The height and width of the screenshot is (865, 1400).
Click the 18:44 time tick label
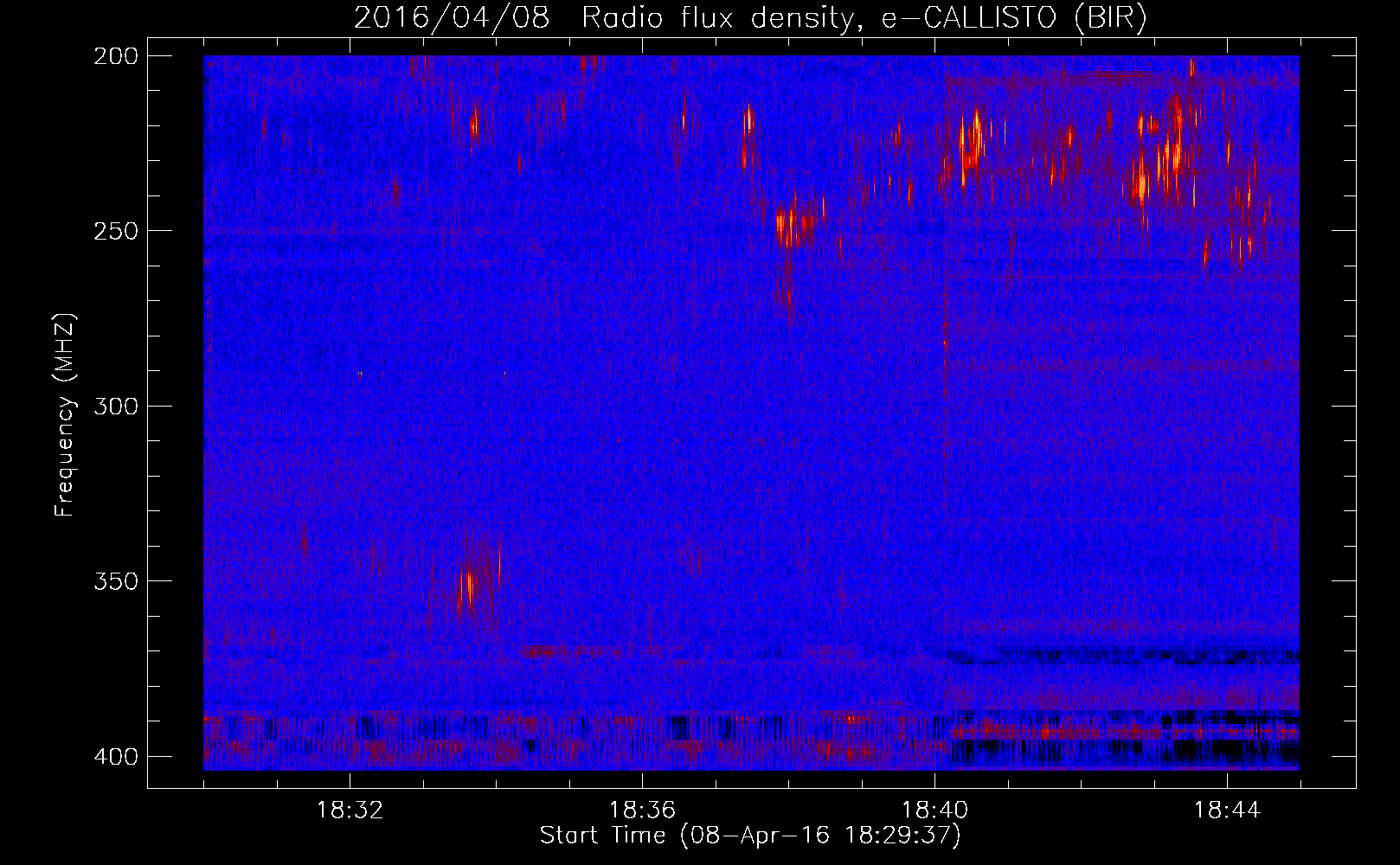tap(1228, 811)
